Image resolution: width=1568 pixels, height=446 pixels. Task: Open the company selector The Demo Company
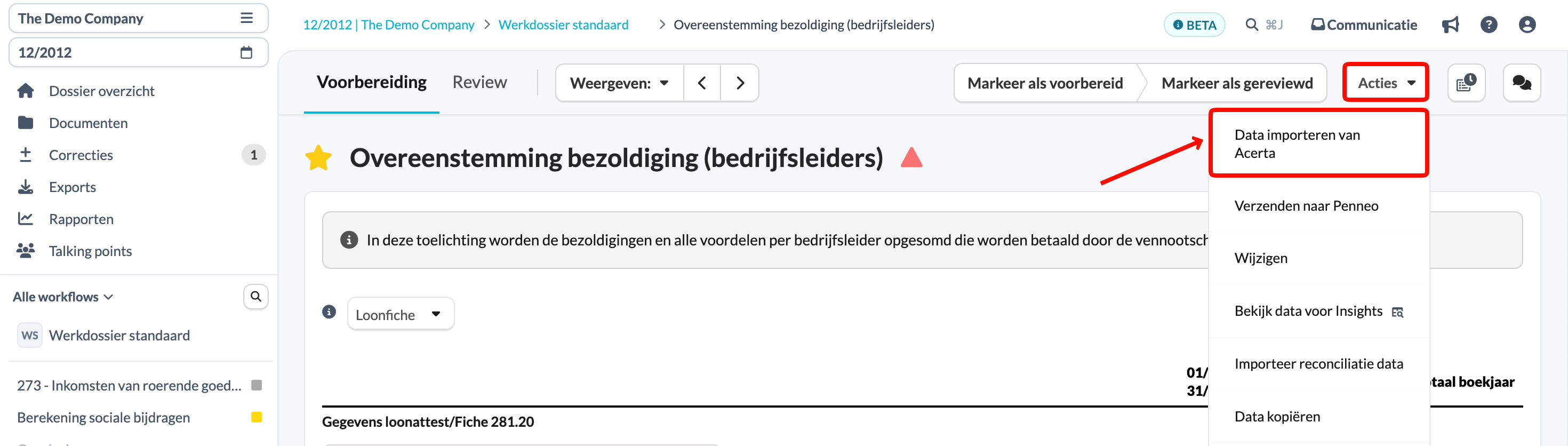[138, 18]
